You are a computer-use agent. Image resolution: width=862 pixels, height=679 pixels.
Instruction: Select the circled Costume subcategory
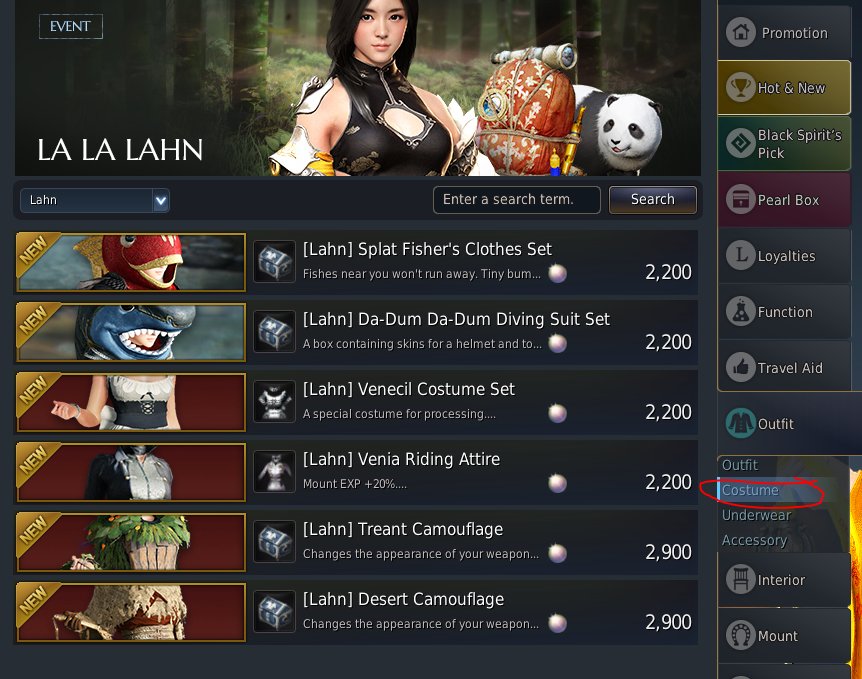[x=750, y=490]
